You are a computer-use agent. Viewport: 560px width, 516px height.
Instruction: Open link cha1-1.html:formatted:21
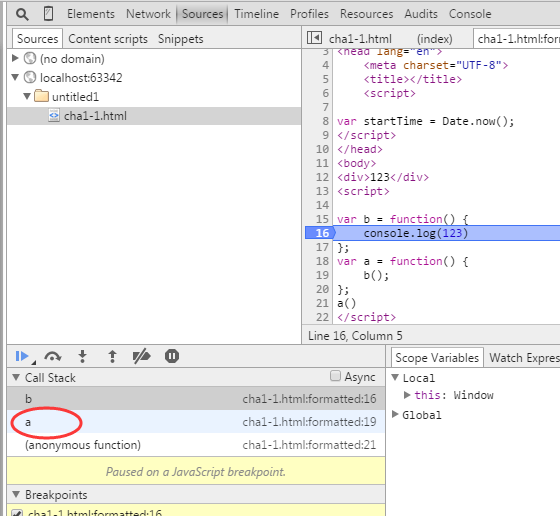click(309, 445)
